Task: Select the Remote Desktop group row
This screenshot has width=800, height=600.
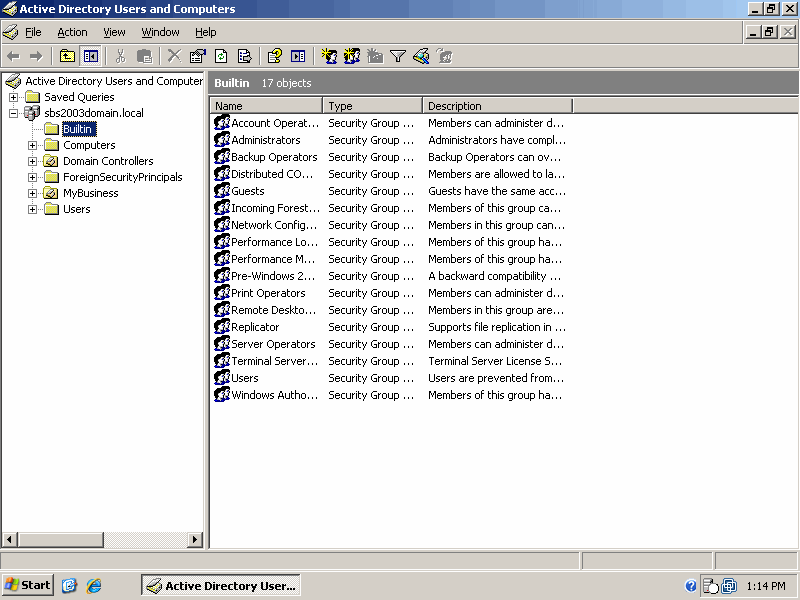Action: coord(390,310)
